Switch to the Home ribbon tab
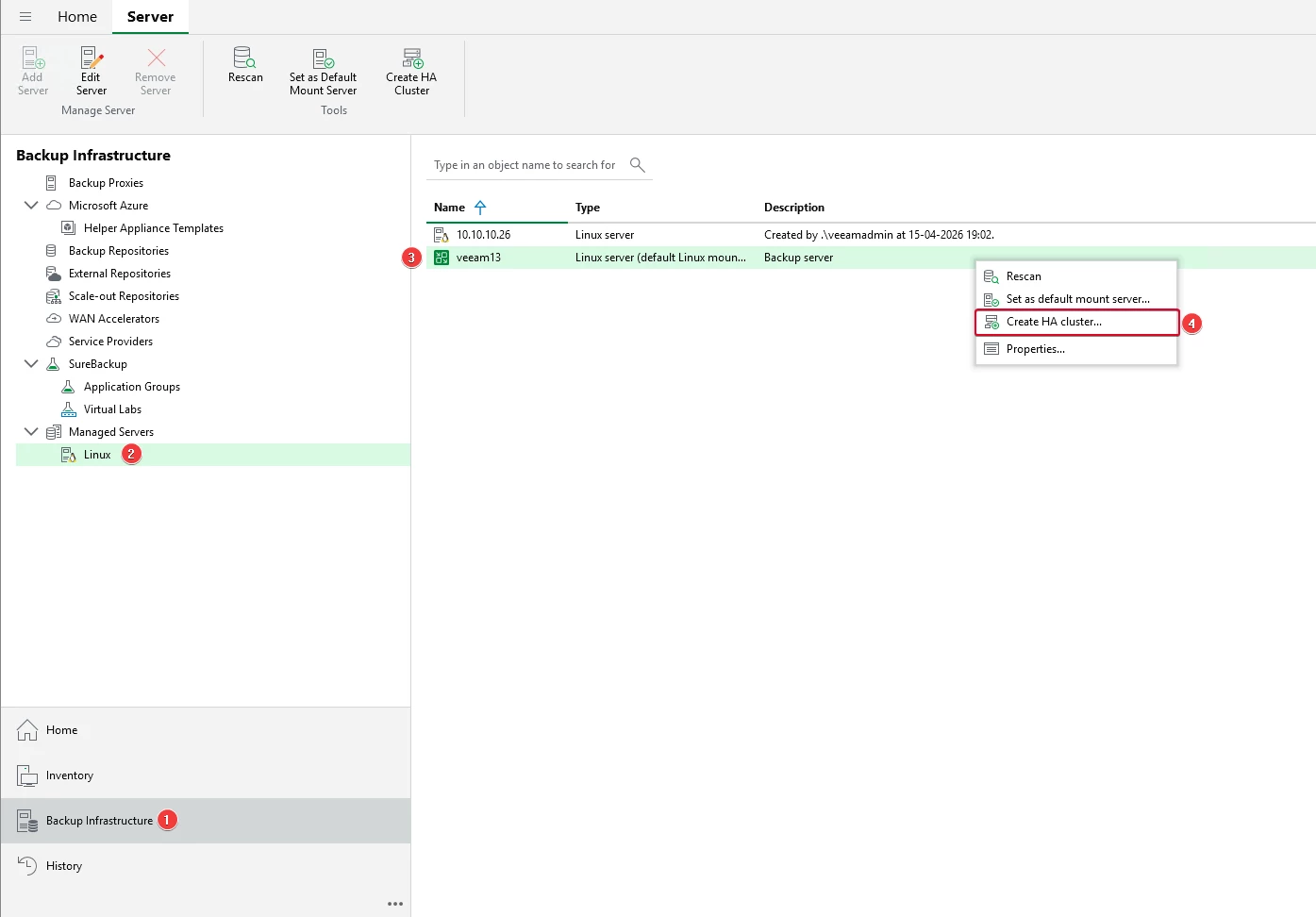 click(x=77, y=17)
